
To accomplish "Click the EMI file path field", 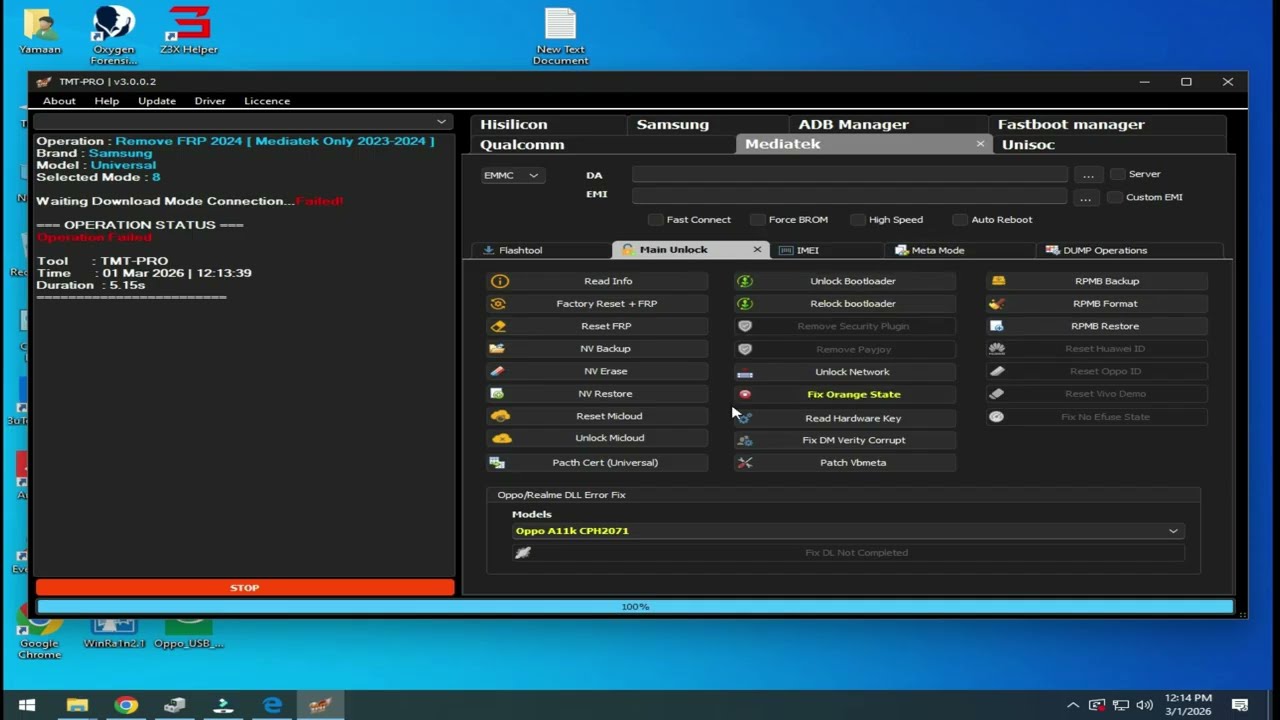I will tap(849, 196).
